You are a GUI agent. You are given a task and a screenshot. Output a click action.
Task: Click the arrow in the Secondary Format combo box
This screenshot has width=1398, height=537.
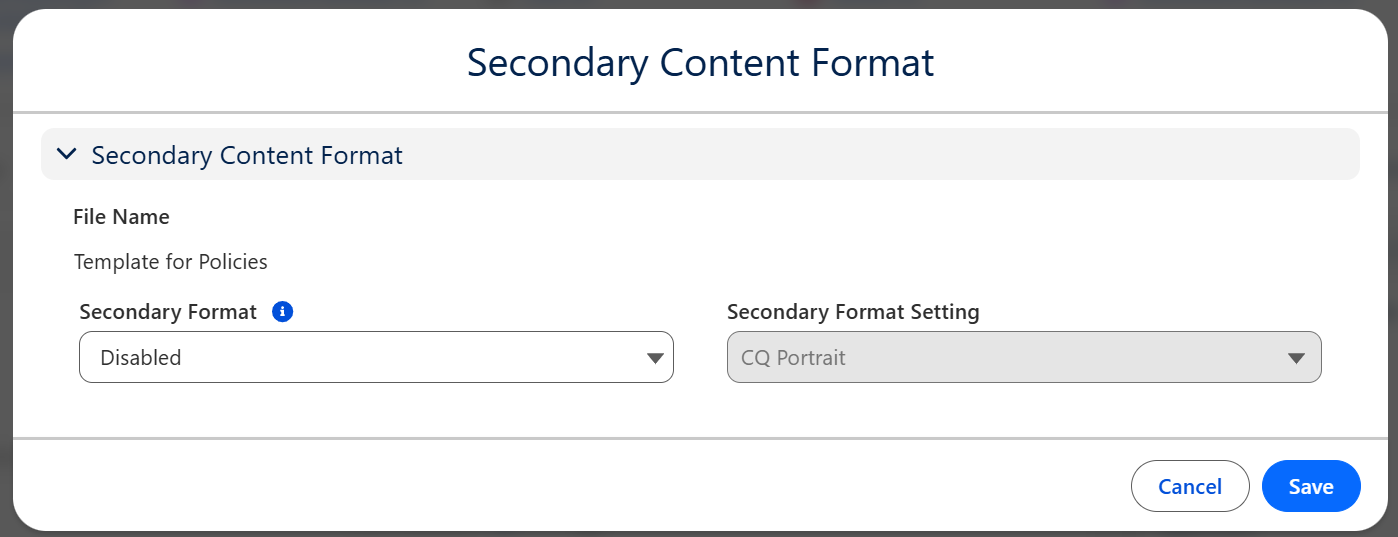[x=655, y=358]
